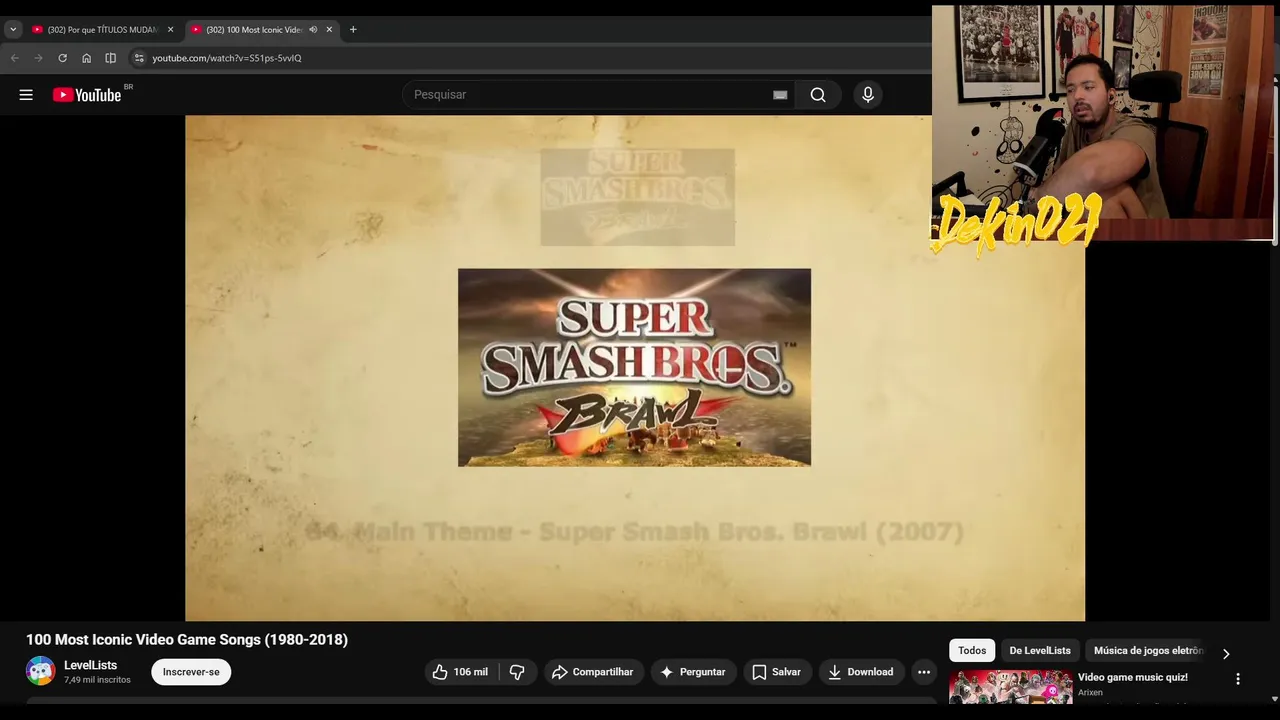Open options menu for 'Video game music quiz!'

point(1238,679)
